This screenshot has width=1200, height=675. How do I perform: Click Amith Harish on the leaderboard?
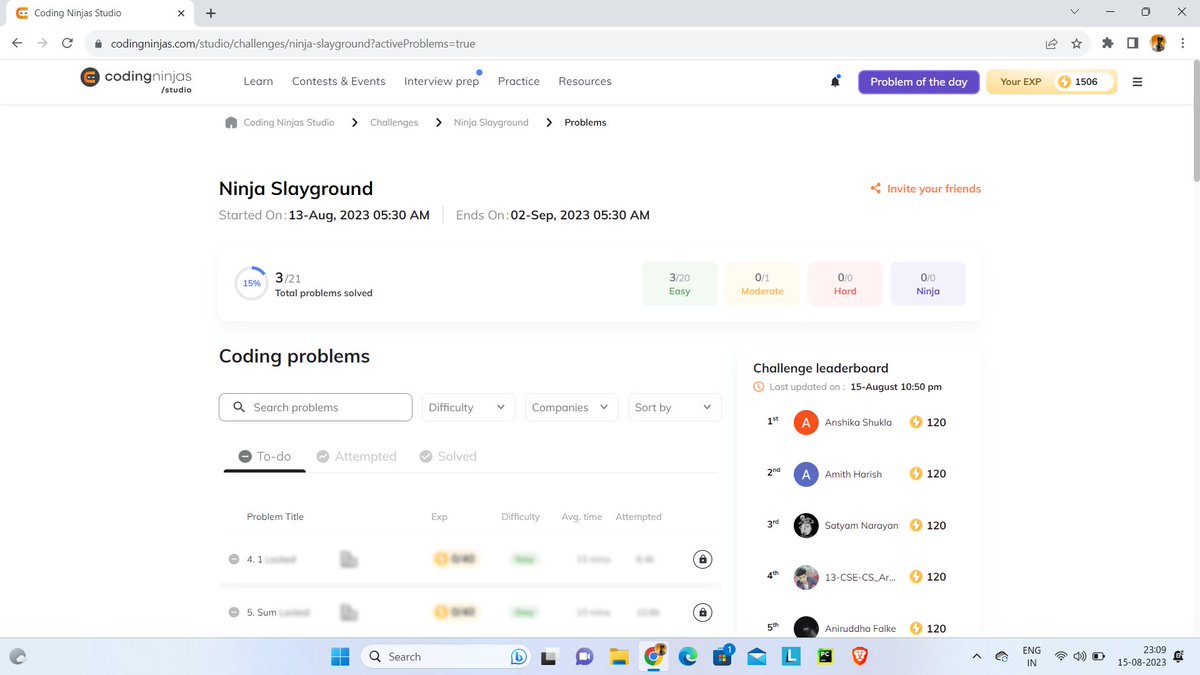tap(853, 474)
